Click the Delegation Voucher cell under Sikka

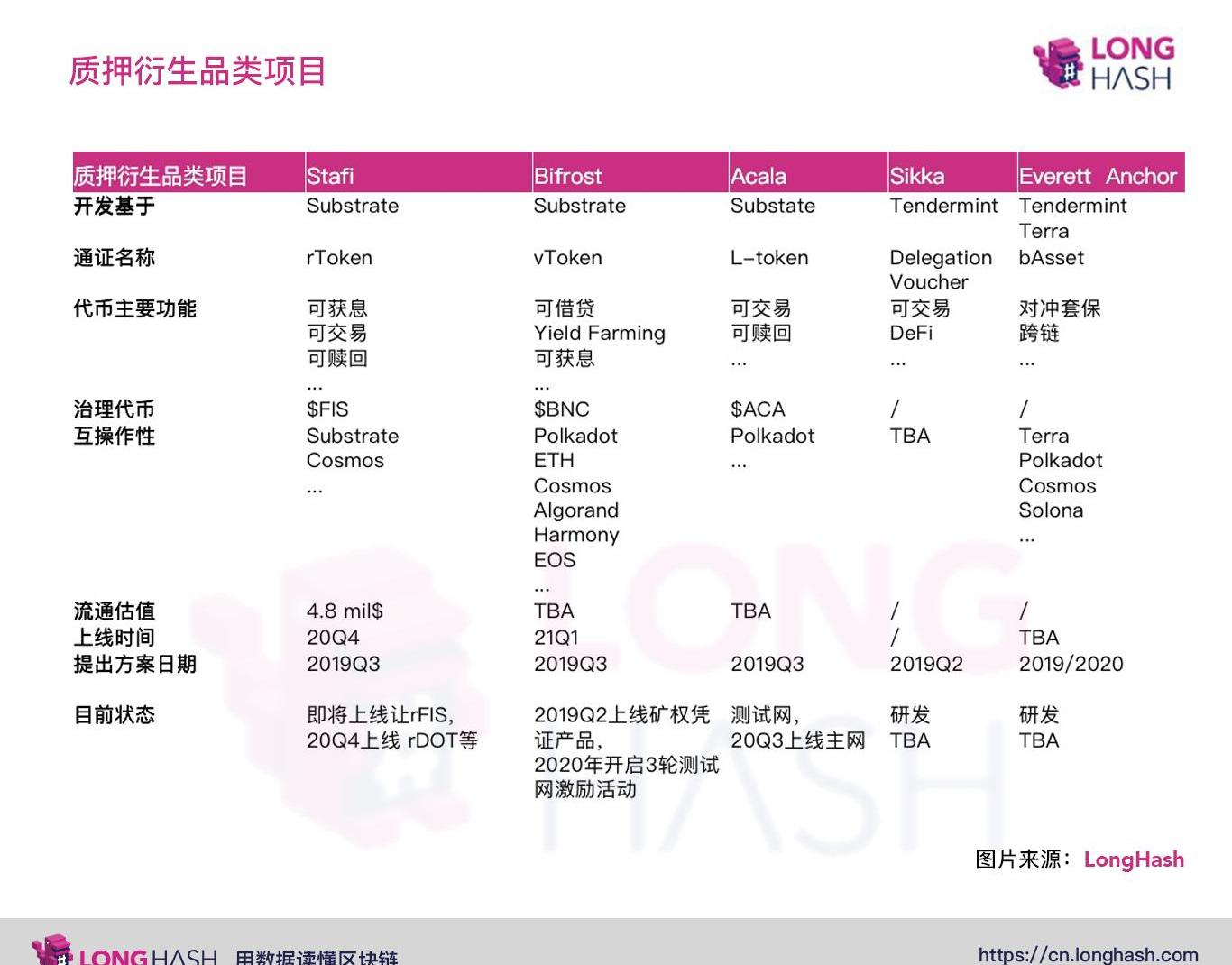coord(940,270)
